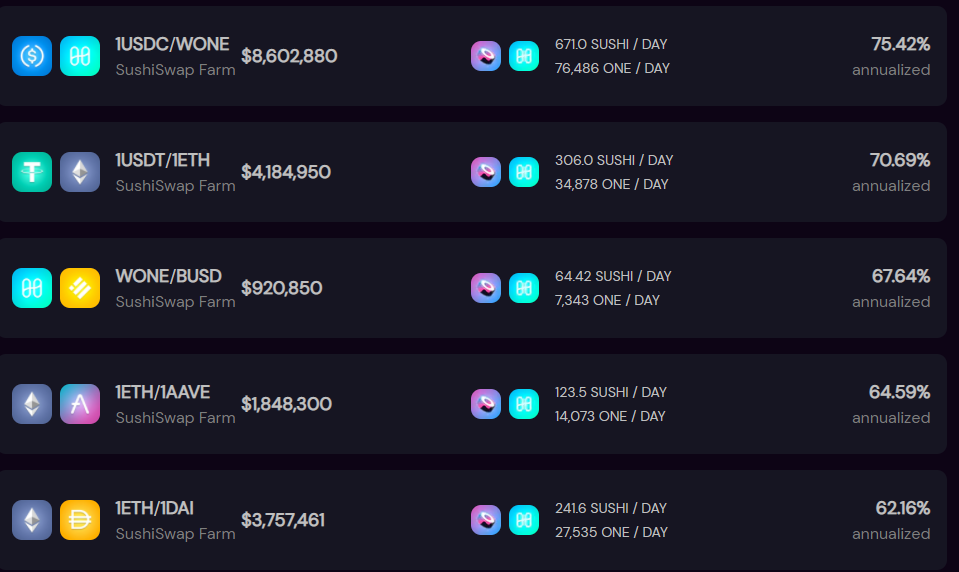Viewport: 959px width, 572px height.
Task: Select the WONE/BUSD pair label
Action: 169,276
